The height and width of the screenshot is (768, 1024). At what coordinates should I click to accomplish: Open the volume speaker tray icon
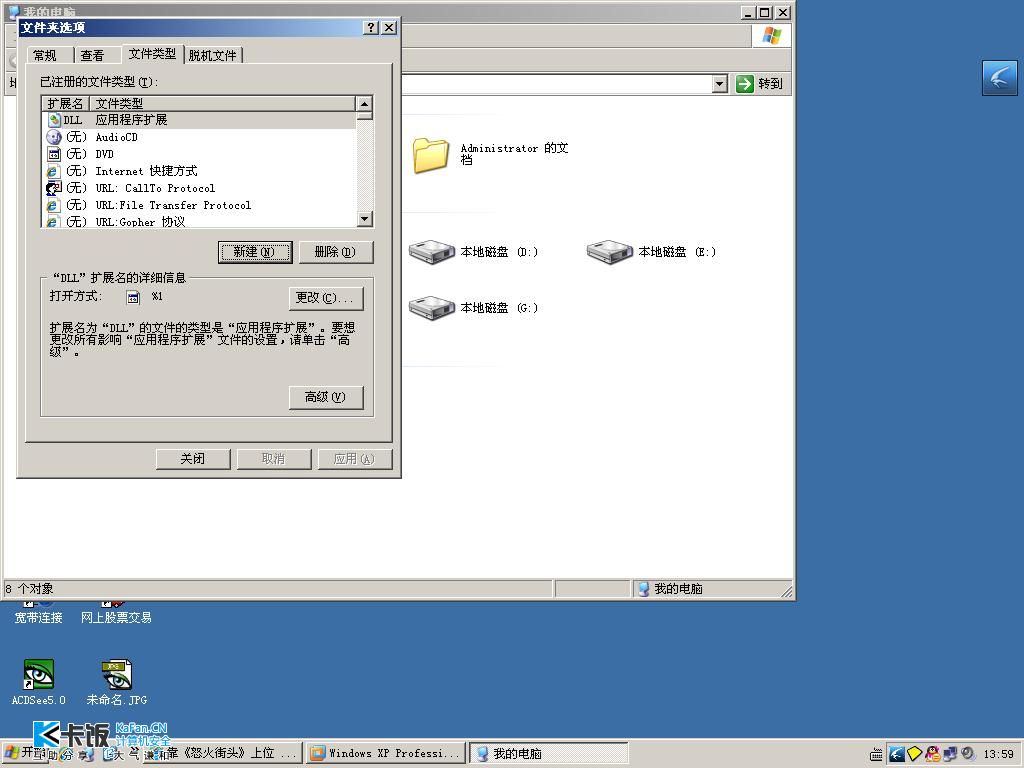[x=967, y=754]
